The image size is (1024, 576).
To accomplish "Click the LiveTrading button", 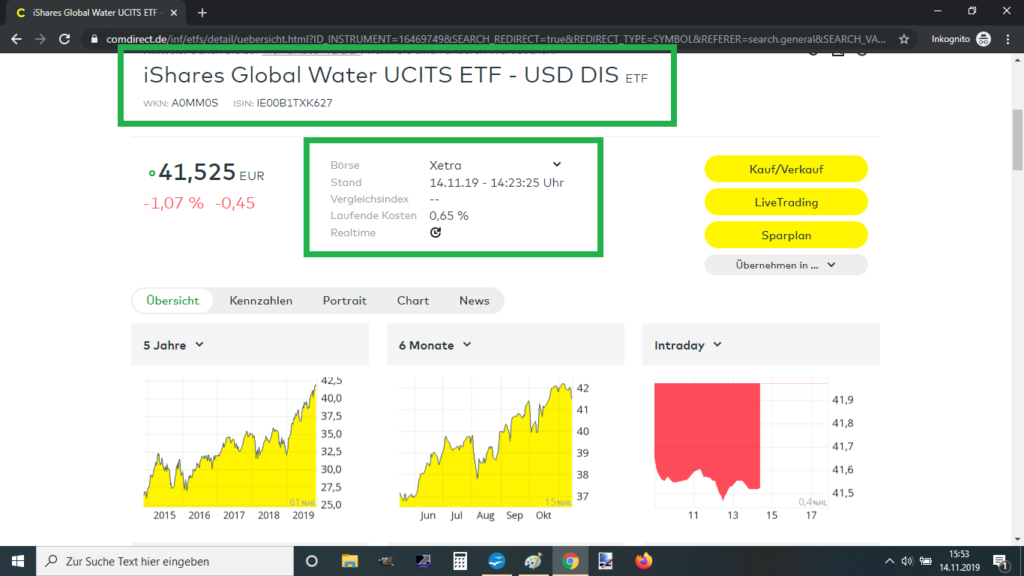I will [x=786, y=202].
